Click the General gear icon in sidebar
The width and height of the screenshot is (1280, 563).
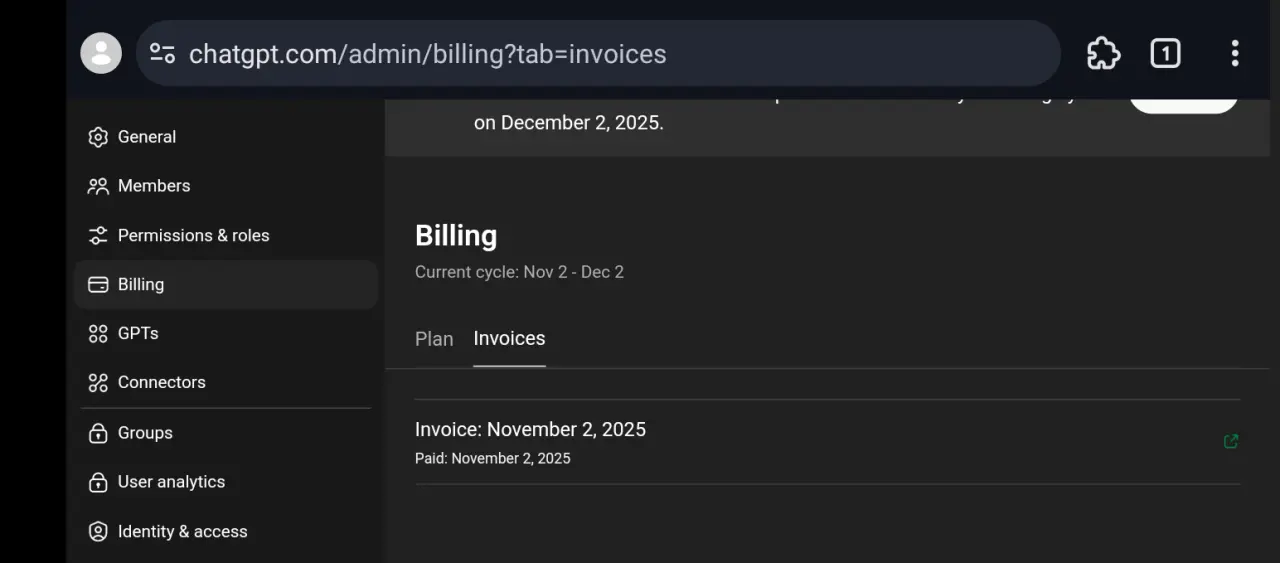tap(98, 137)
